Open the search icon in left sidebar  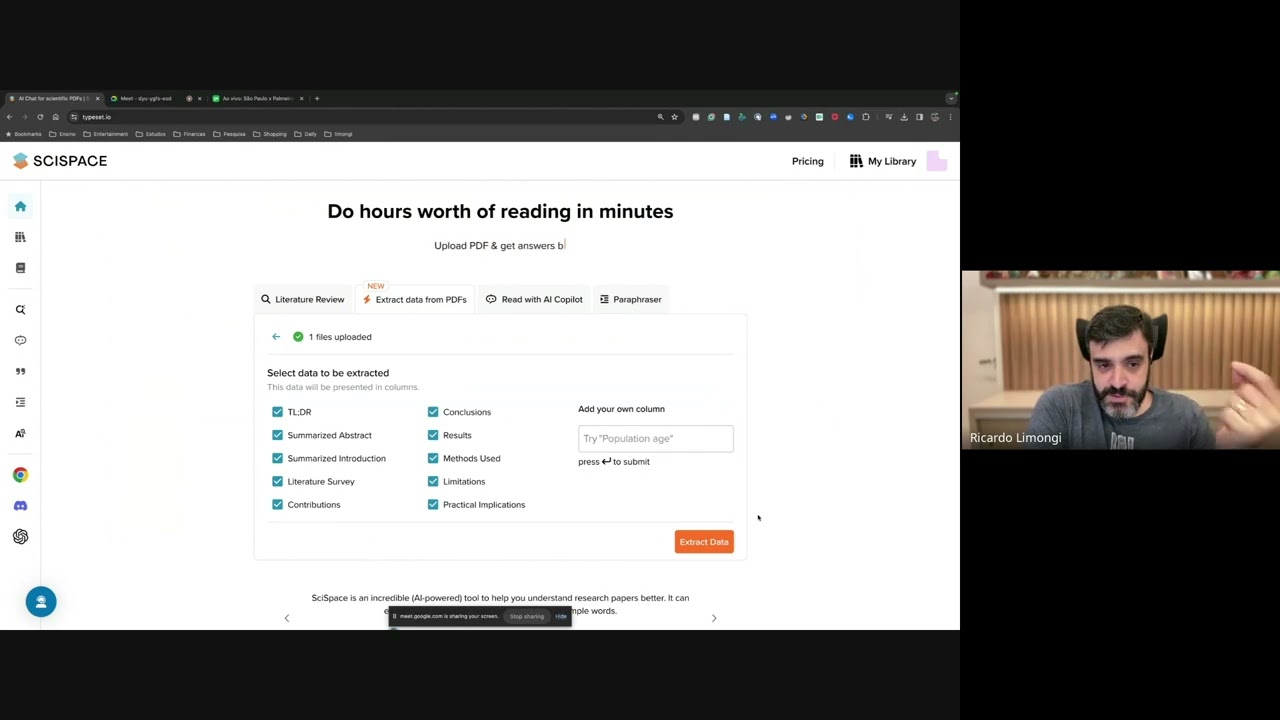click(x=20, y=310)
